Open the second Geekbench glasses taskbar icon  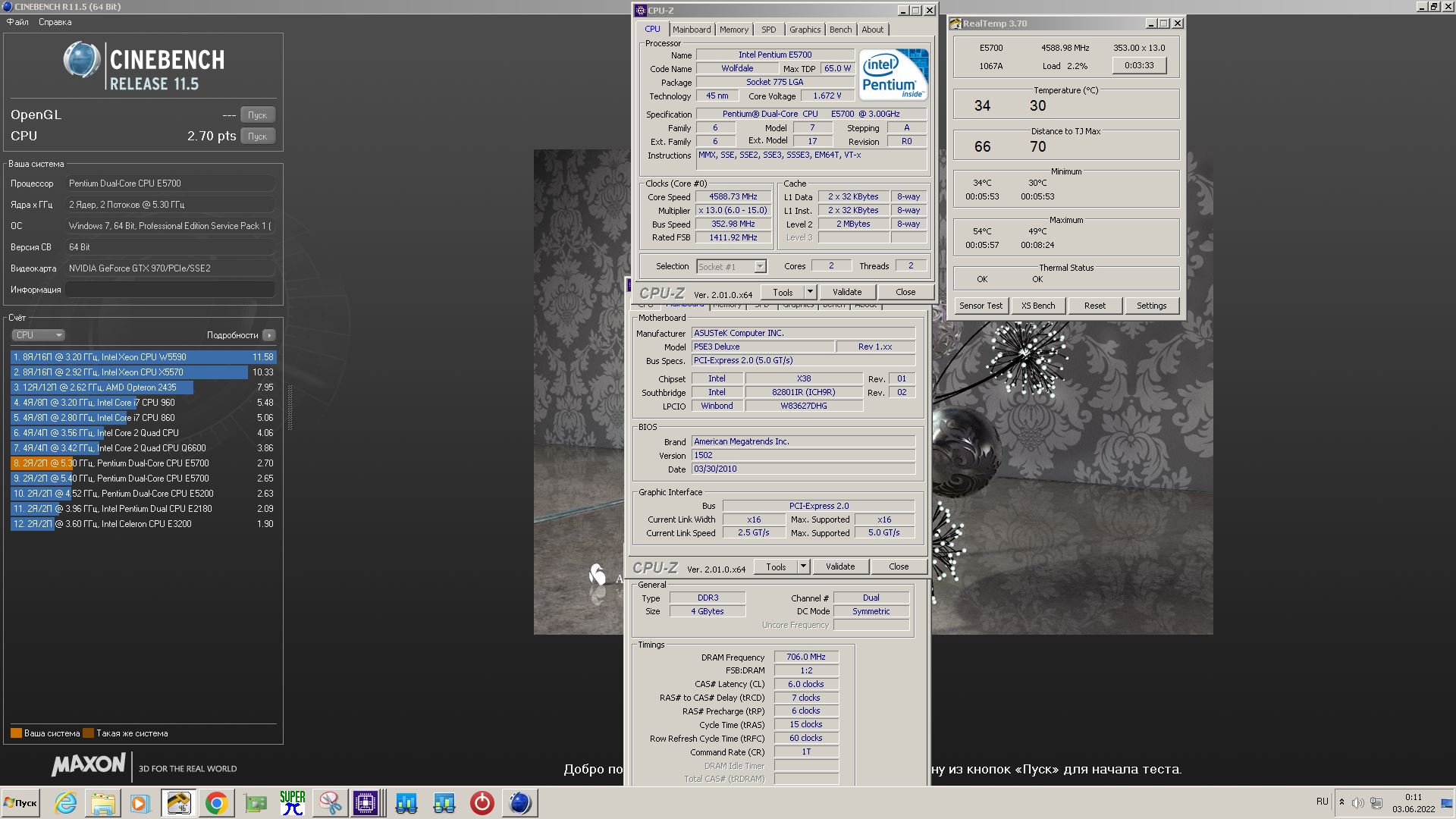tap(444, 803)
